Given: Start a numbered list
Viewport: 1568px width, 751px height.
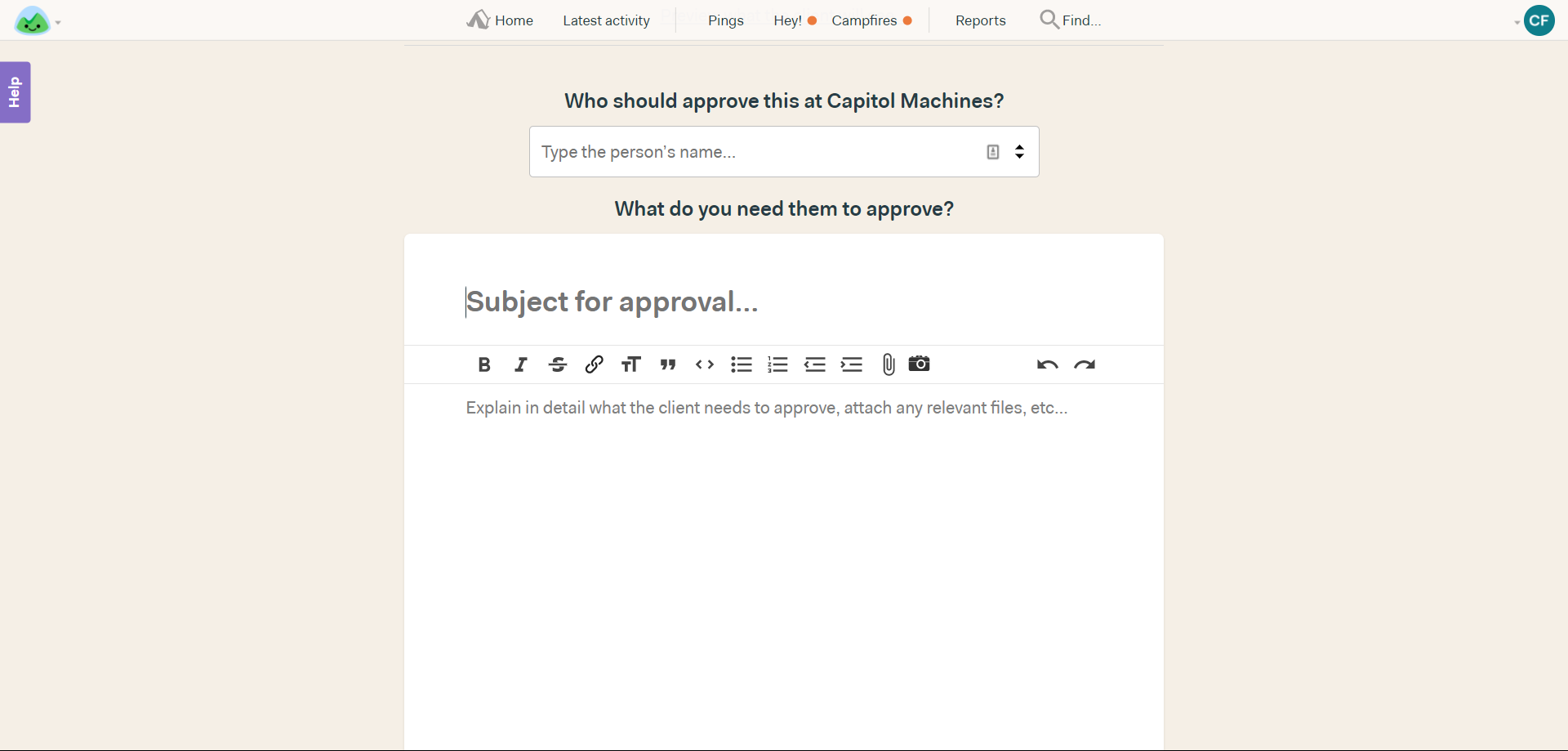Looking at the screenshot, I should [778, 364].
